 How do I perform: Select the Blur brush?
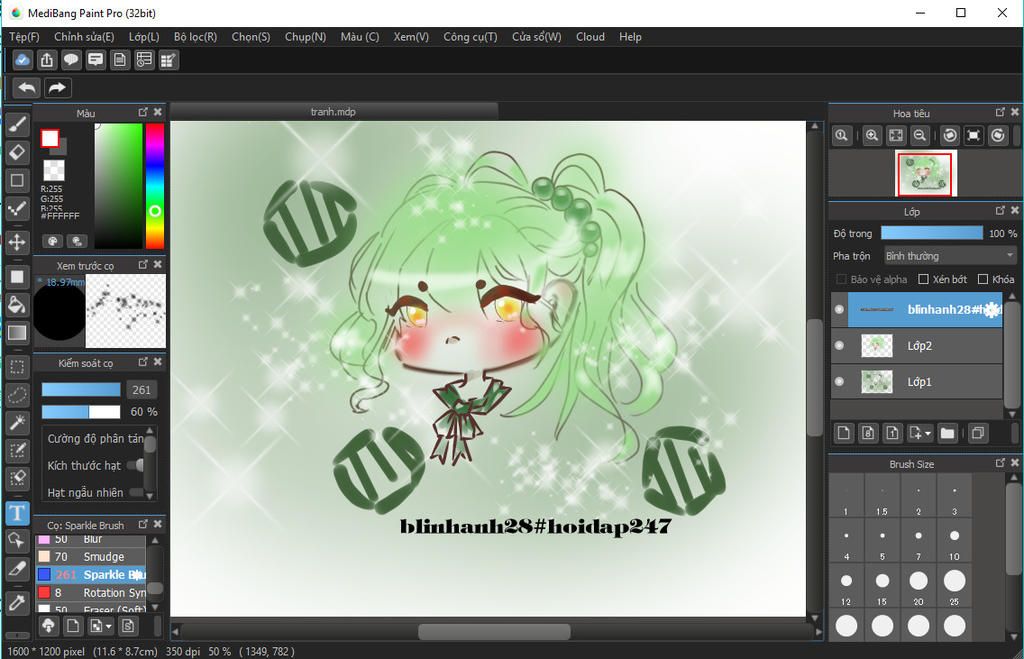[91, 540]
